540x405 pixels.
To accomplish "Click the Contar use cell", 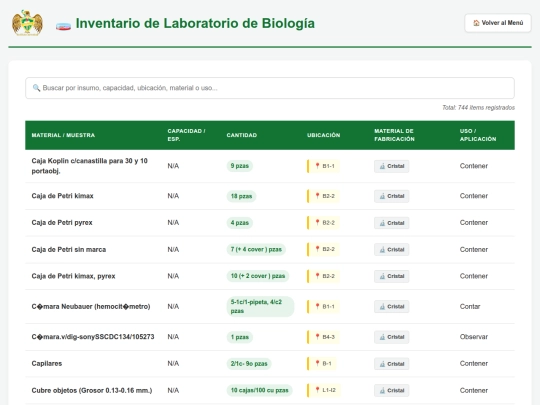I will click(470, 306).
